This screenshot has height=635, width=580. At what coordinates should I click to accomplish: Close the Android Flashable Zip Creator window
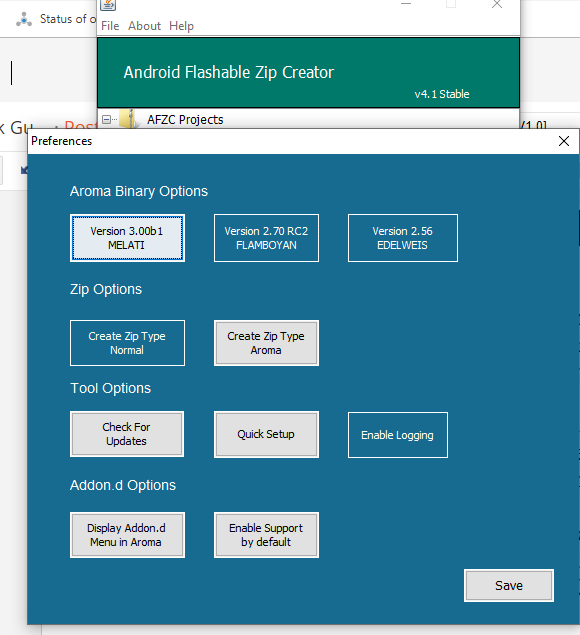pos(497,4)
